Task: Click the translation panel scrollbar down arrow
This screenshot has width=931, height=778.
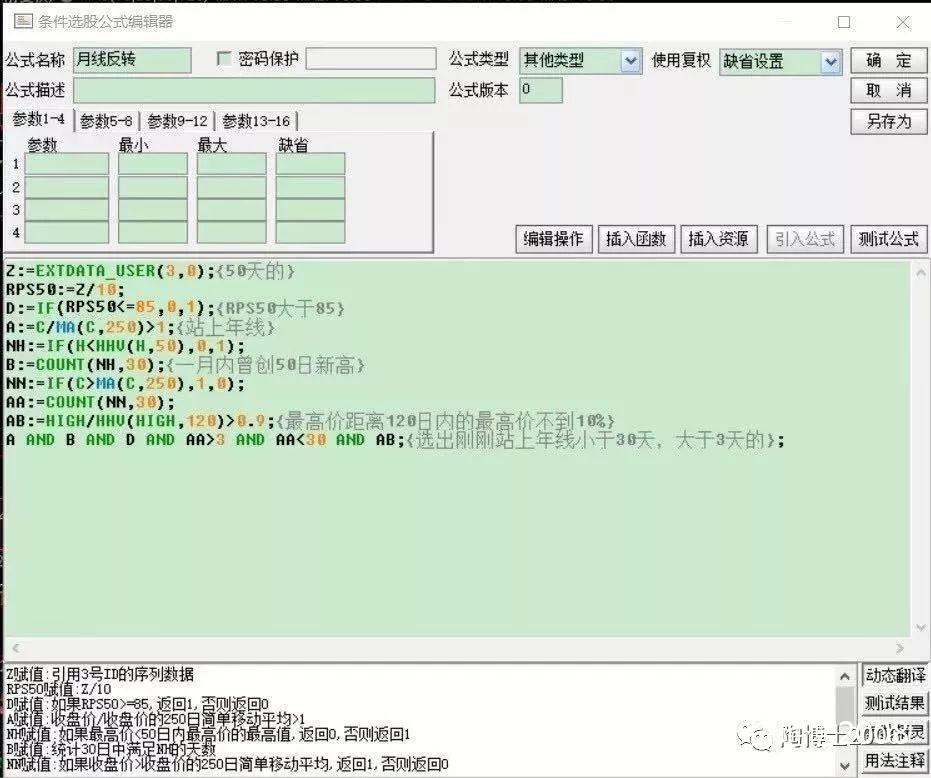Action: point(844,765)
